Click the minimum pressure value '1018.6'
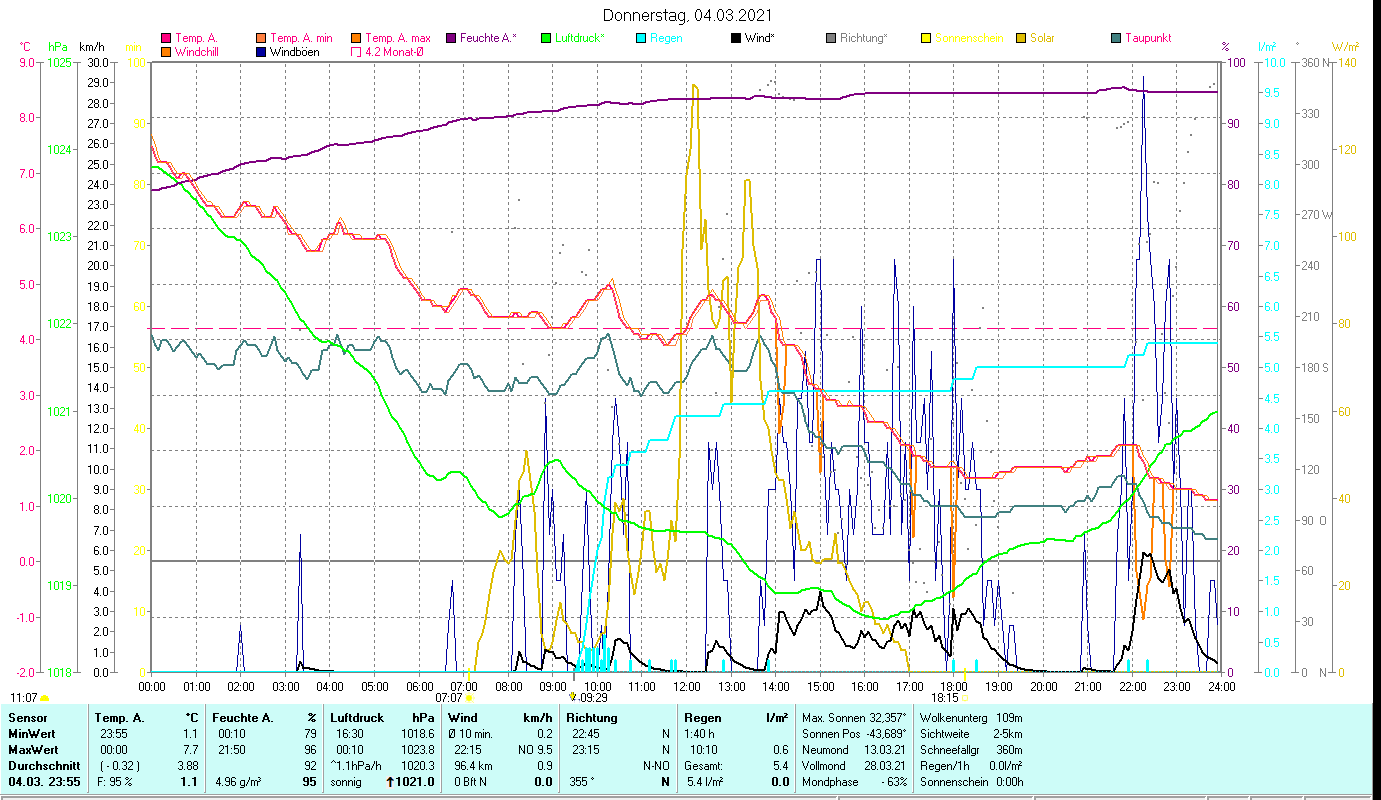1381x800 pixels. point(416,734)
